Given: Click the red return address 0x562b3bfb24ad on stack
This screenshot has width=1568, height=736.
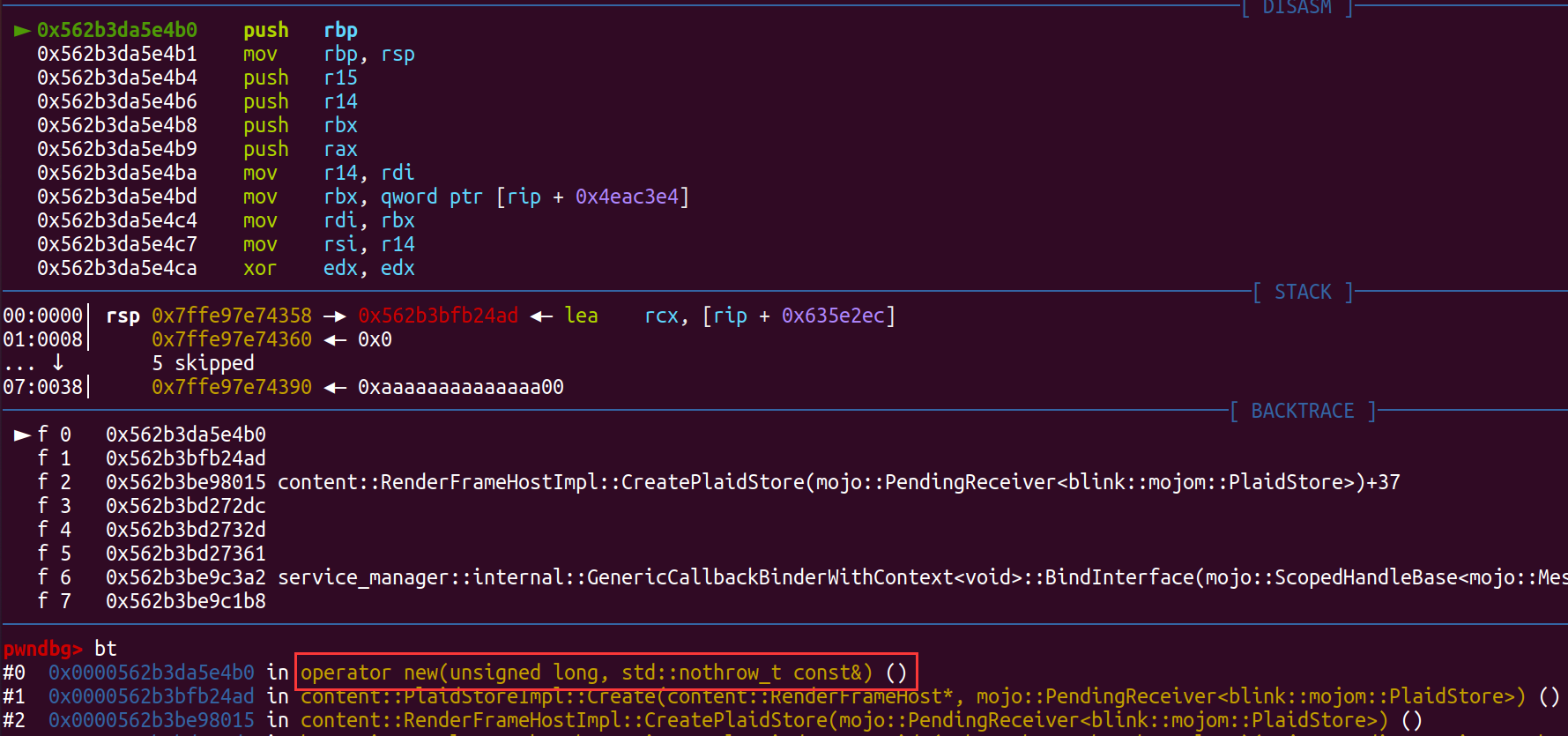Looking at the screenshot, I should 438,316.
